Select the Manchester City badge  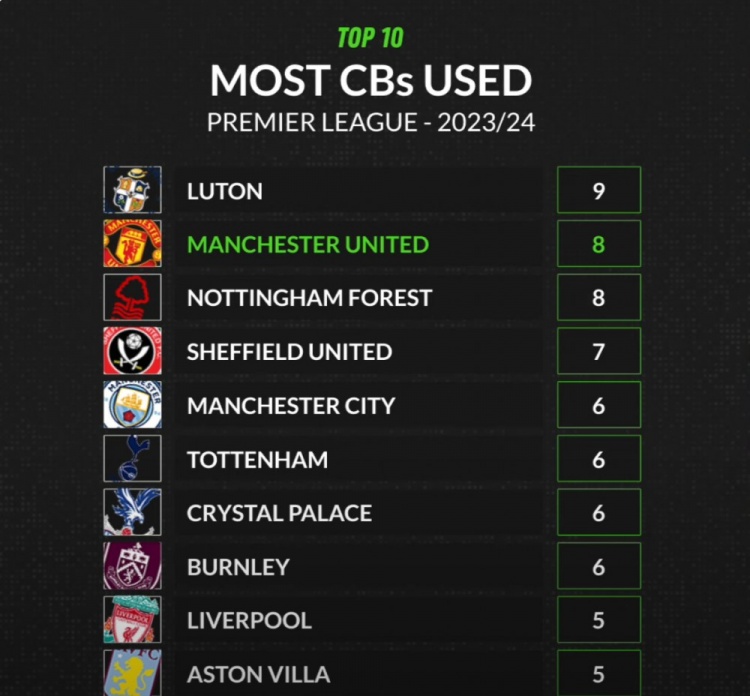132,406
